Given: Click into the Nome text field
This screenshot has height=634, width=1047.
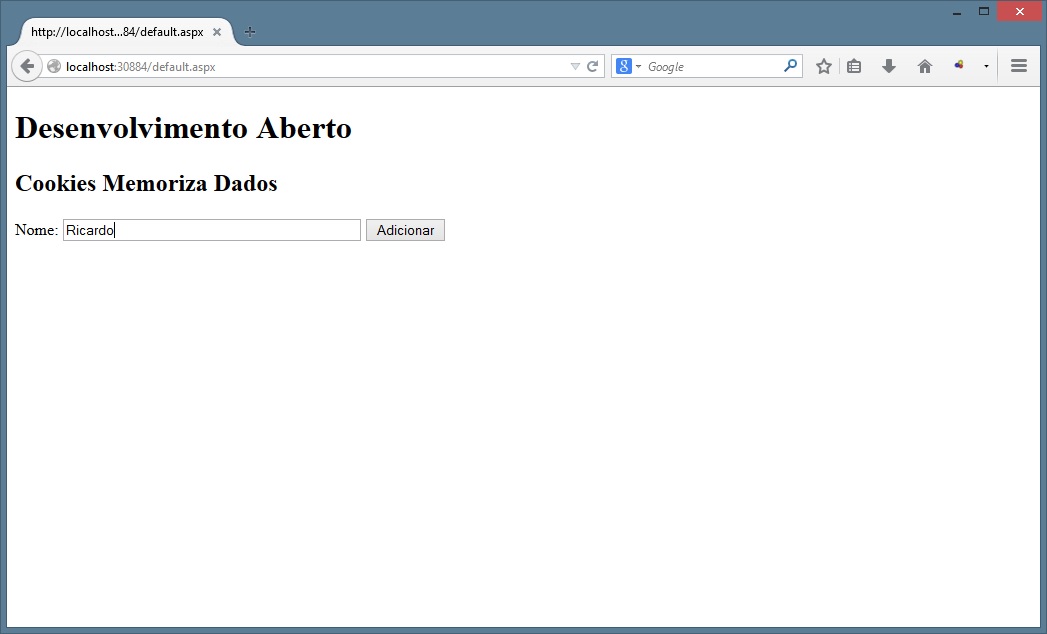Looking at the screenshot, I should (211, 231).
